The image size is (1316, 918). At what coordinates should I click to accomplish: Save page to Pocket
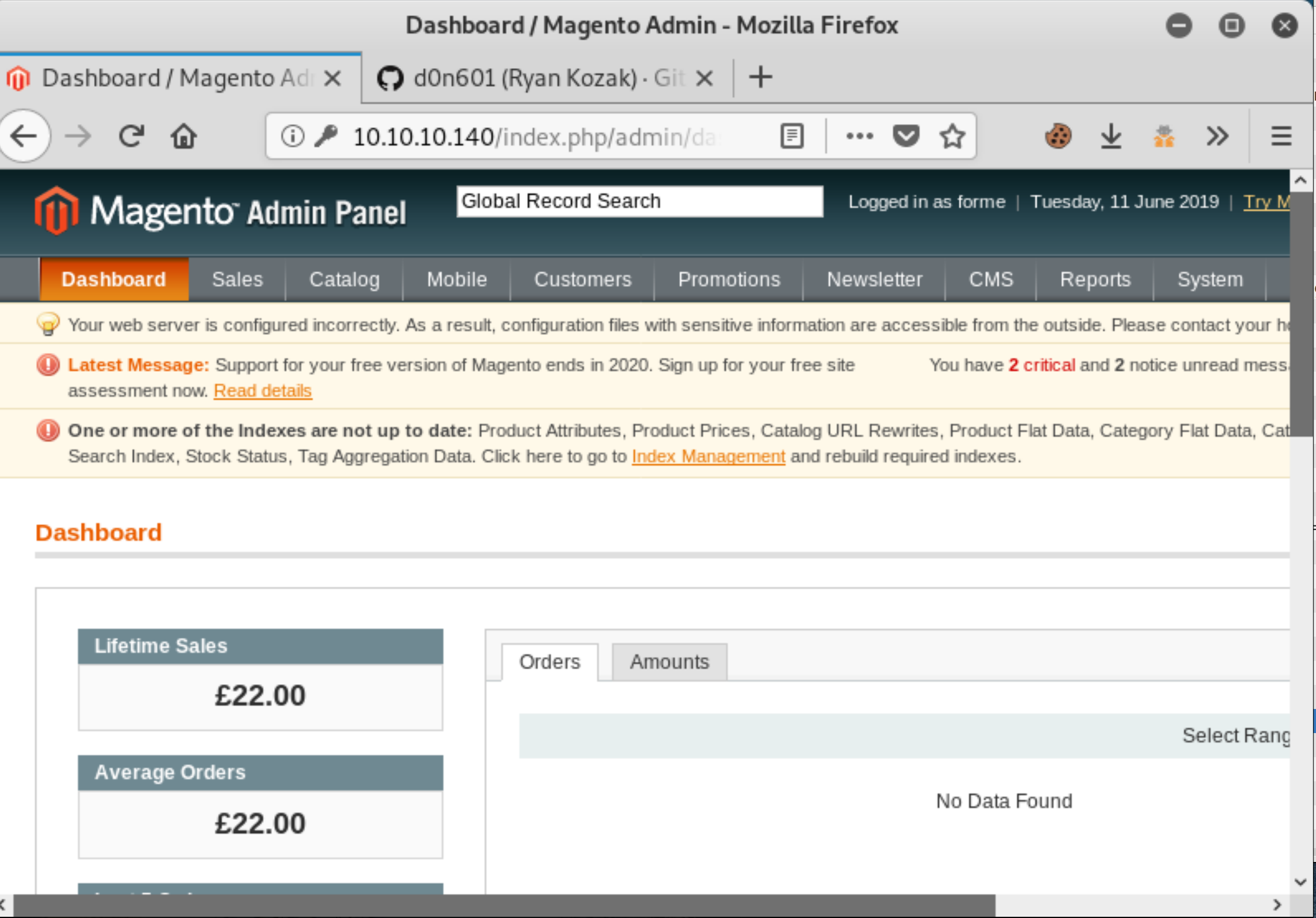(906, 137)
